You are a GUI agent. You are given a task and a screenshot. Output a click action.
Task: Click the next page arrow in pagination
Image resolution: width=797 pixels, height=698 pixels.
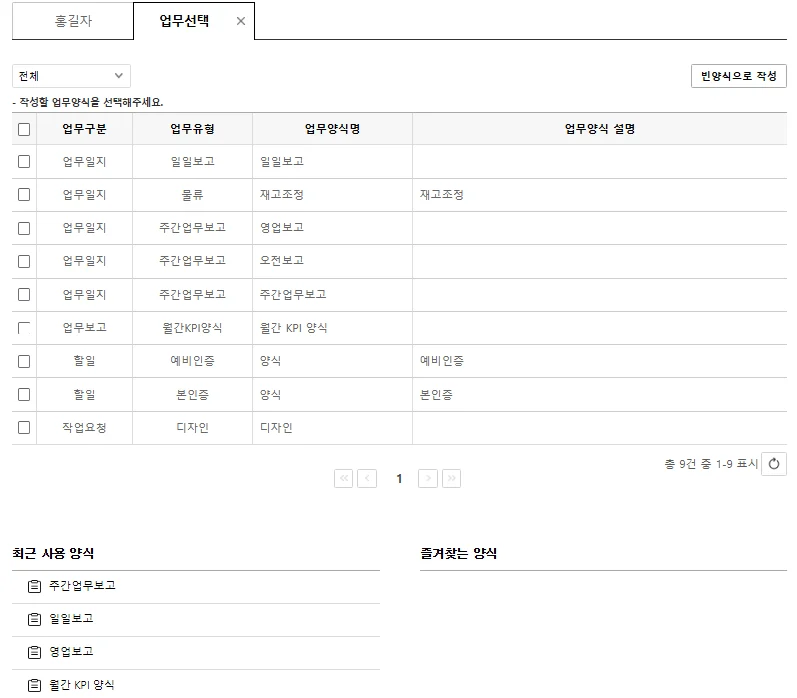(x=428, y=479)
